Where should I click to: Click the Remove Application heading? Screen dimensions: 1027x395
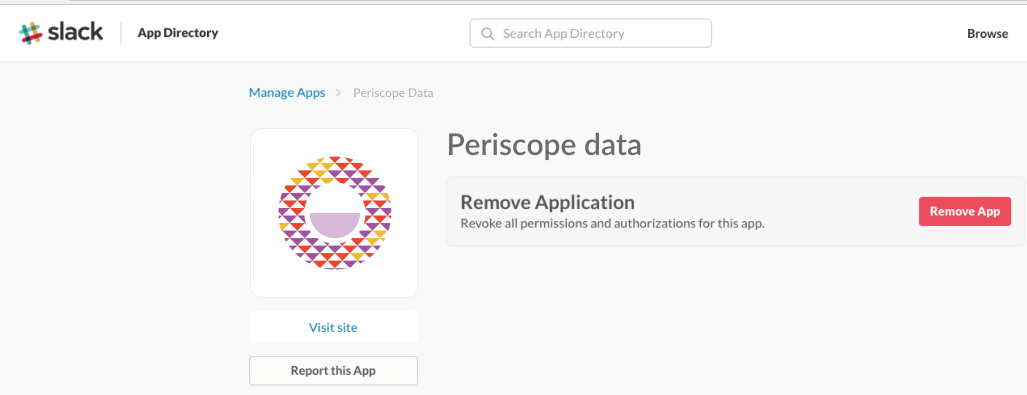[x=548, y=202]
